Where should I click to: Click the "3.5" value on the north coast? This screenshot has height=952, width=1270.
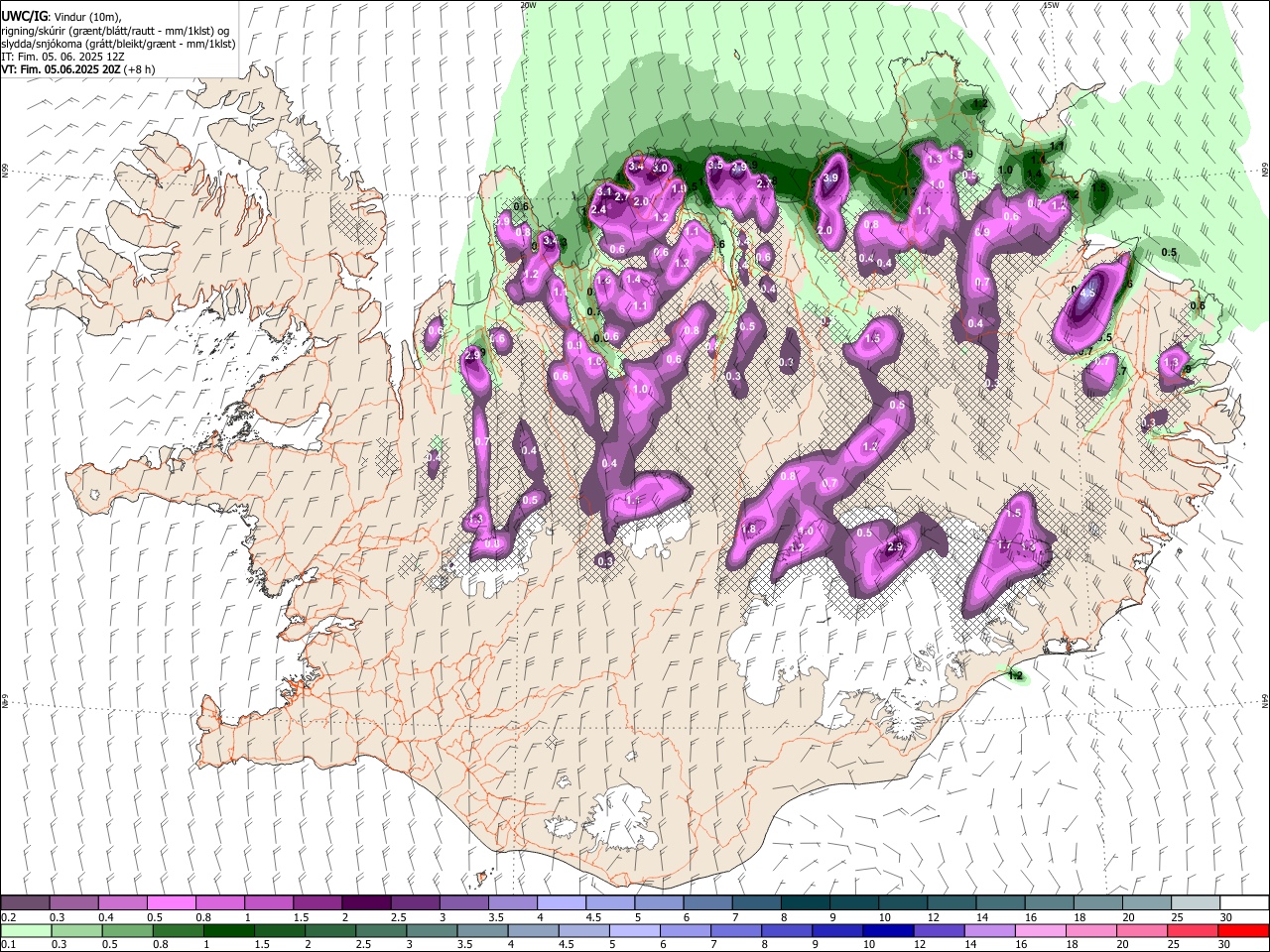click(x=714, y=165)
